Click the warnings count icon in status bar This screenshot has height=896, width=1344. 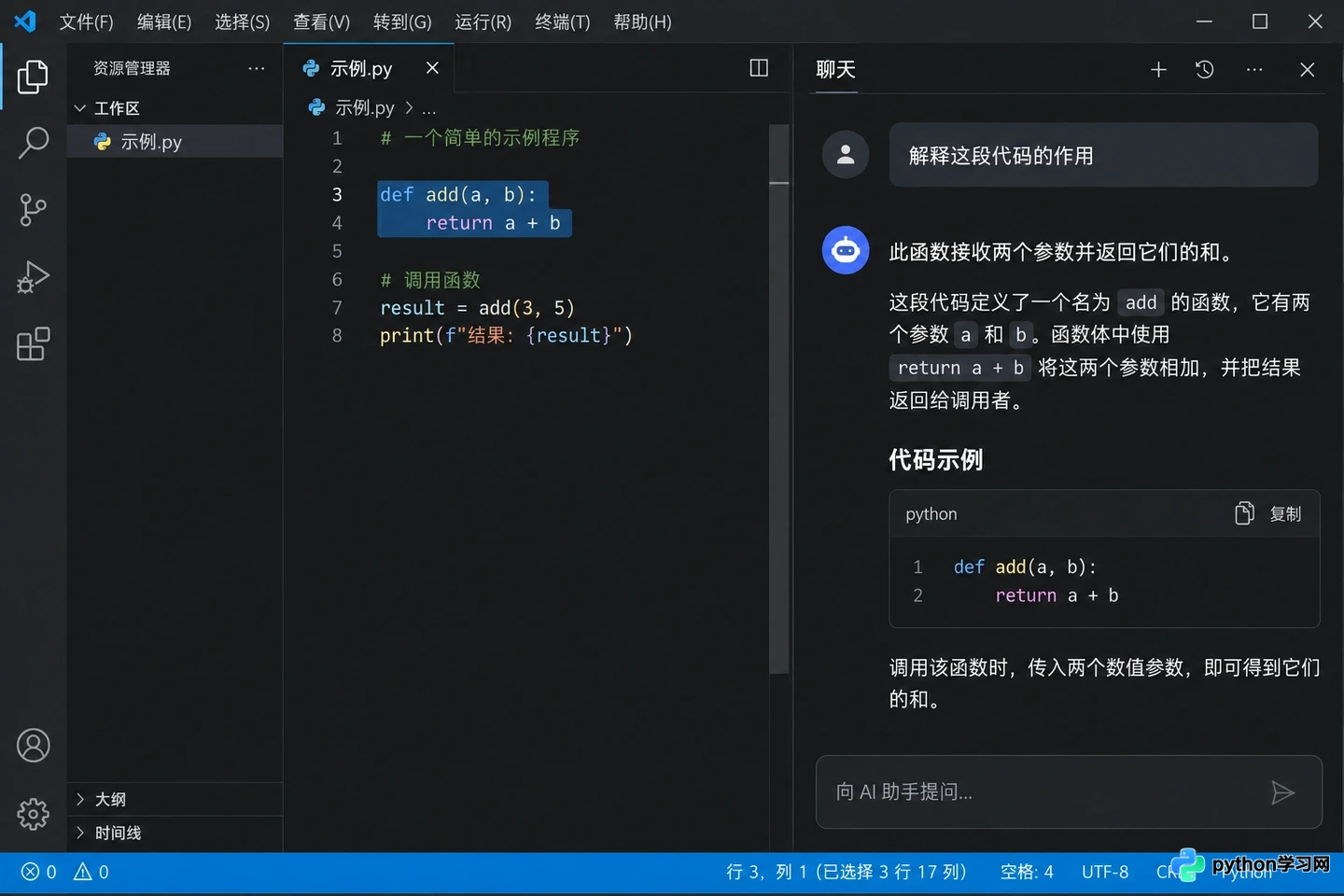91,872
